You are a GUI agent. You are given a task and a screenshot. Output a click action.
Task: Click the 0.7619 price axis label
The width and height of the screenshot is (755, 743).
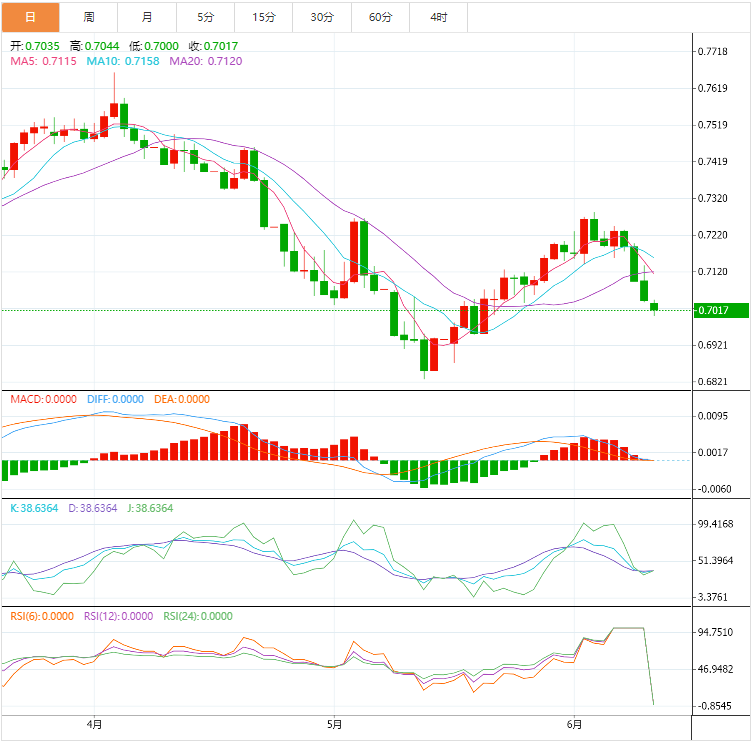[713, 88]
